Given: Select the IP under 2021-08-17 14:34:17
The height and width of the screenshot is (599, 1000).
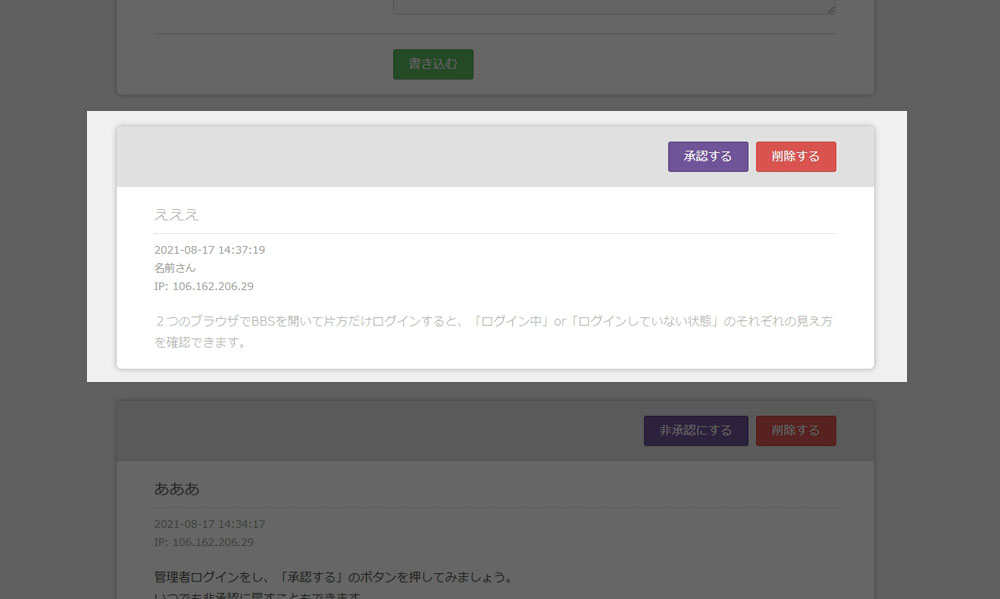Looking at the screenshot, I should (203, 542).
